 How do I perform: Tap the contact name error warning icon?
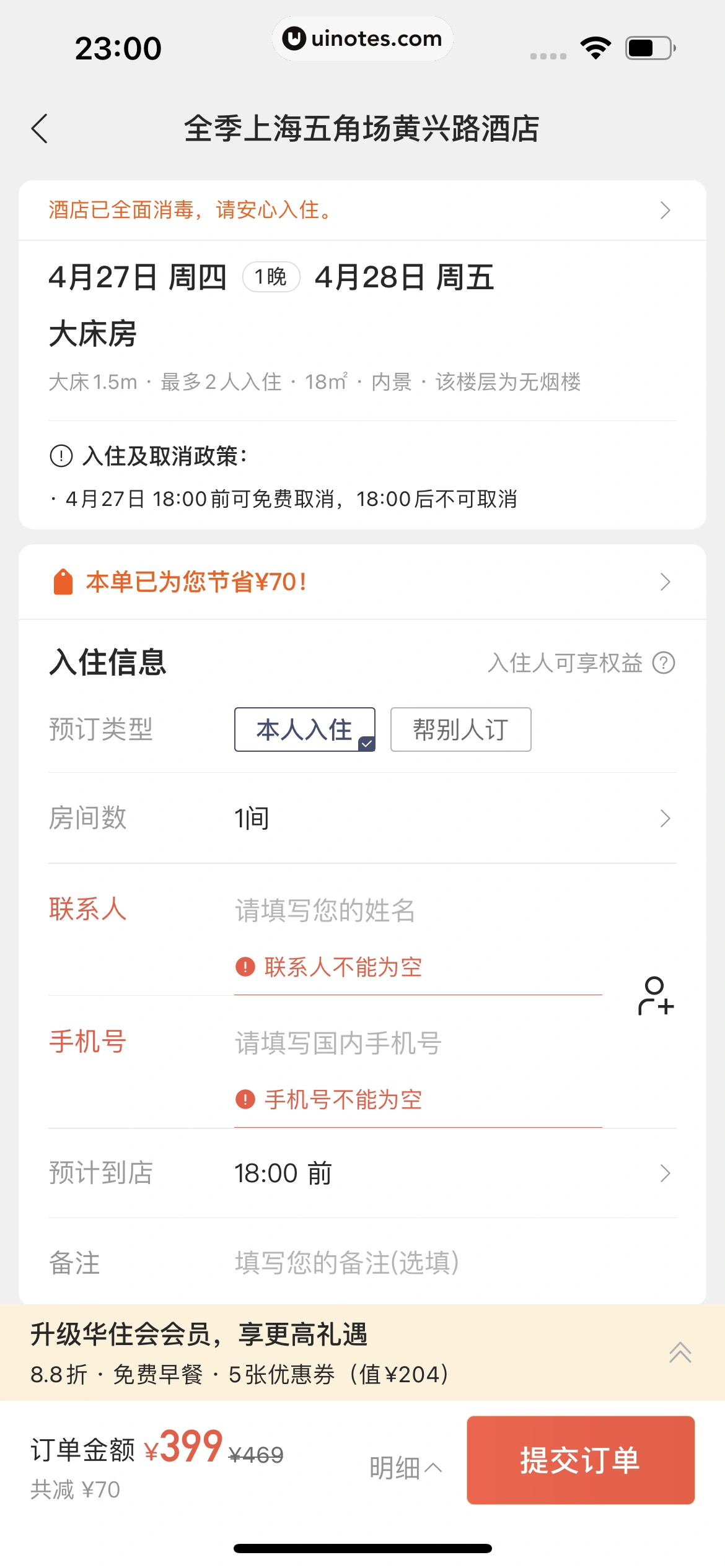coord(245,967)
